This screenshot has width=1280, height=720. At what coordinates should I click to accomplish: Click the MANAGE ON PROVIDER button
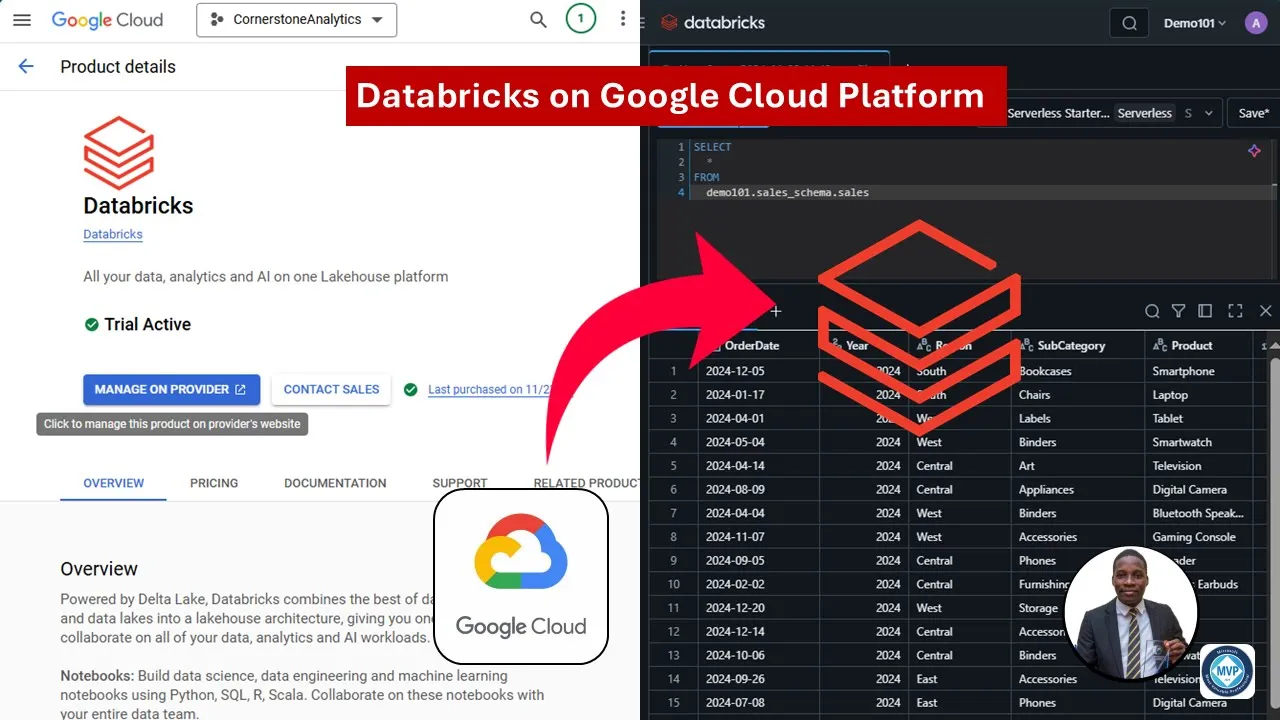click(171, 390)
